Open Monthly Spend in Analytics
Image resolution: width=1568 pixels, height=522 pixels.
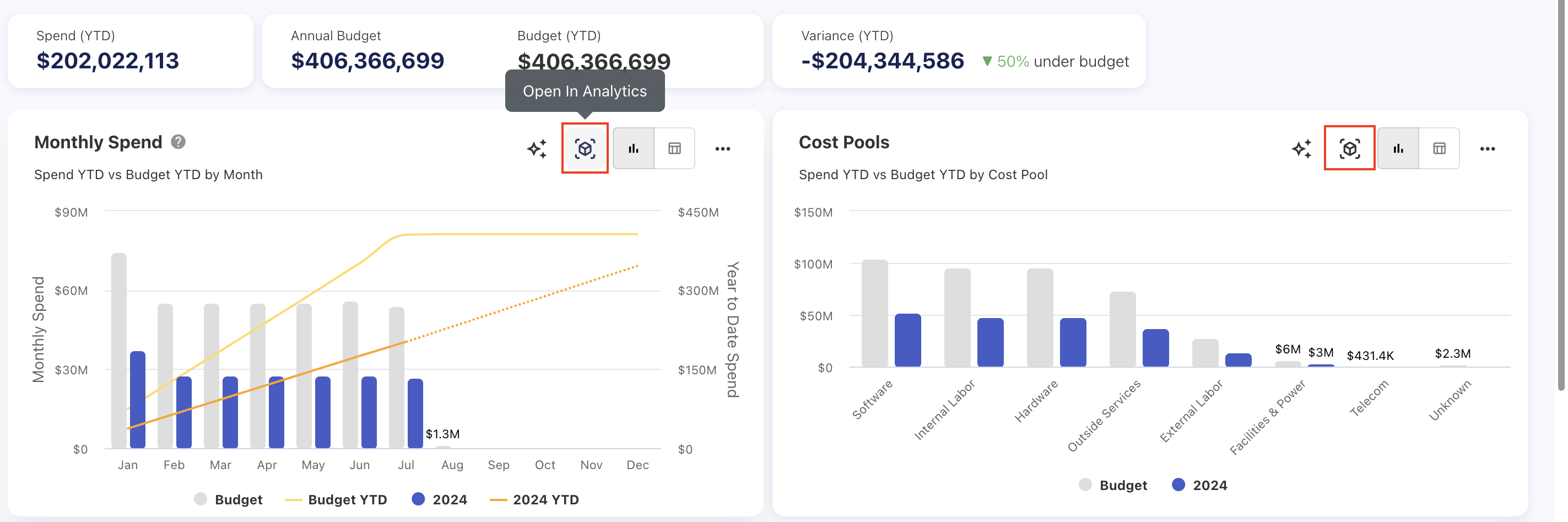pos(585,149)
